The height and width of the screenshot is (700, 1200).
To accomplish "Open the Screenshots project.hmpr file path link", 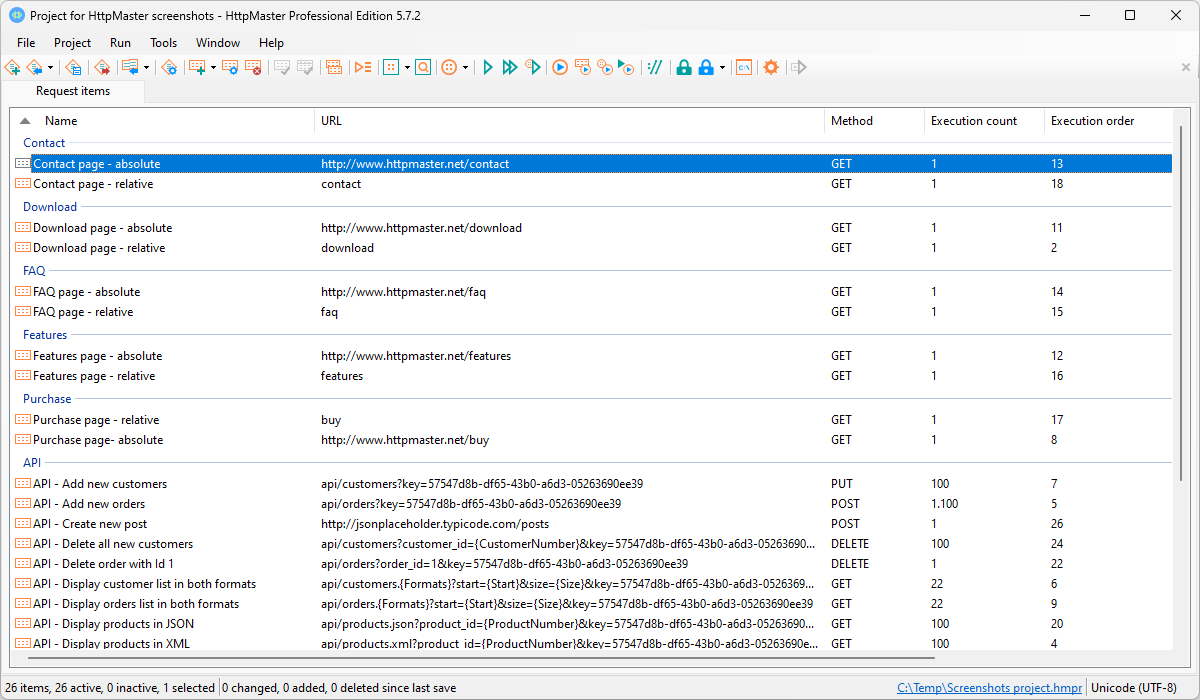I will (x=989, y=688).
